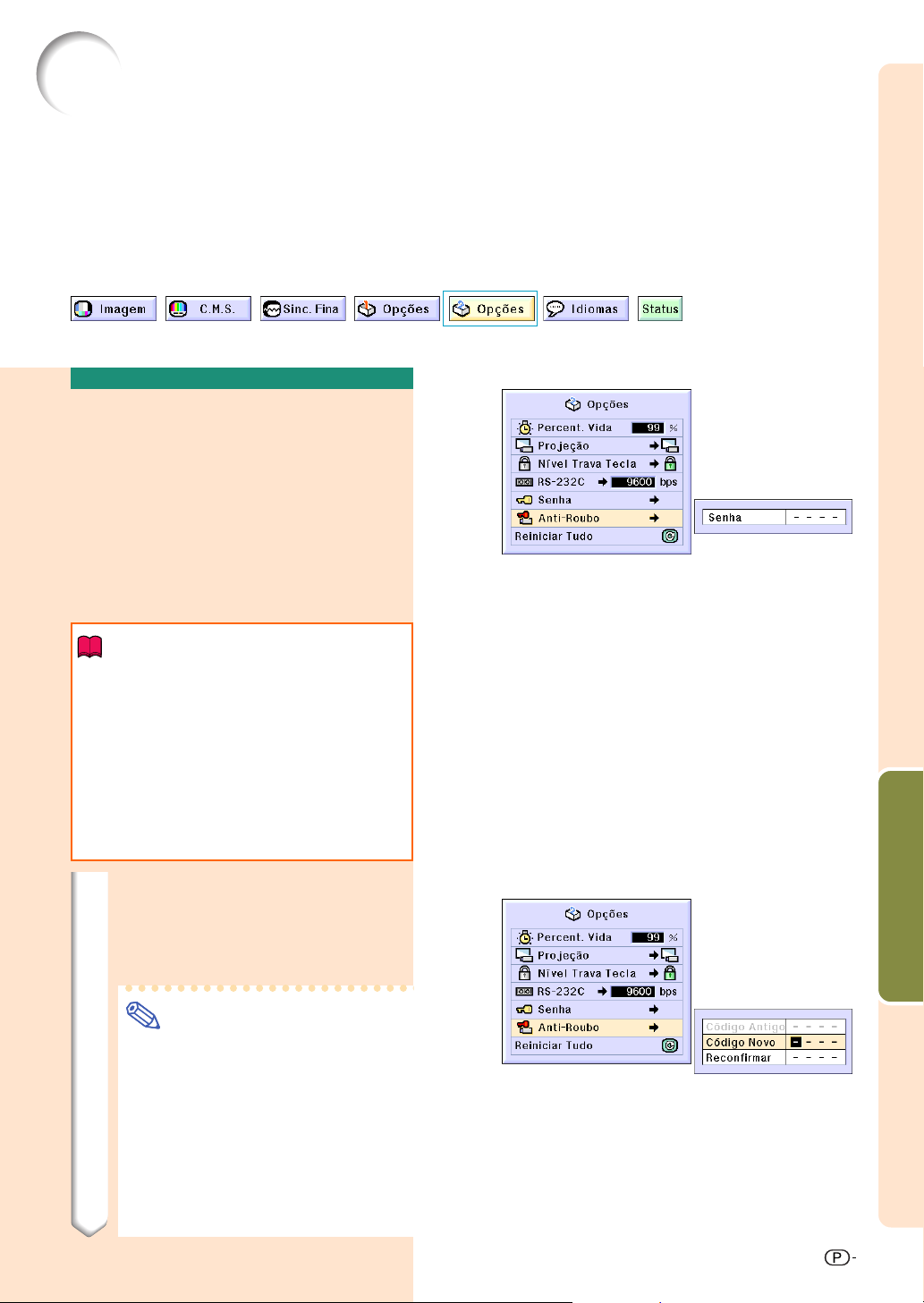Click the key icon beside Senha in upper panel
This screenshot has height=1303, width=924.
(x=524, y=500)
